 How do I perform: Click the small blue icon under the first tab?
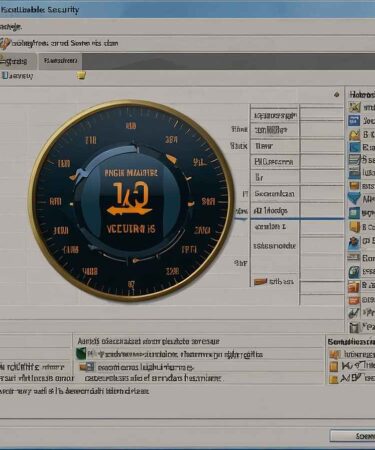tap(4, 75)
